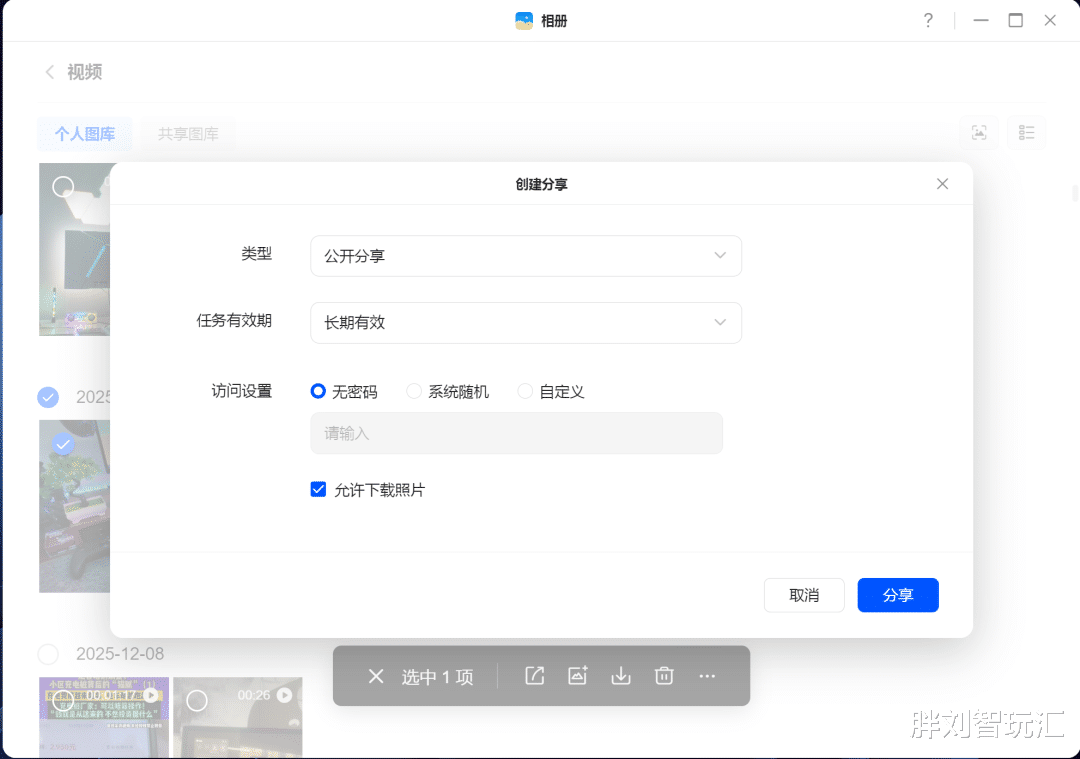Click the trash delete icon in selection toolbar
Viewport: 1080px width, 759px height.
pos(664,676)
